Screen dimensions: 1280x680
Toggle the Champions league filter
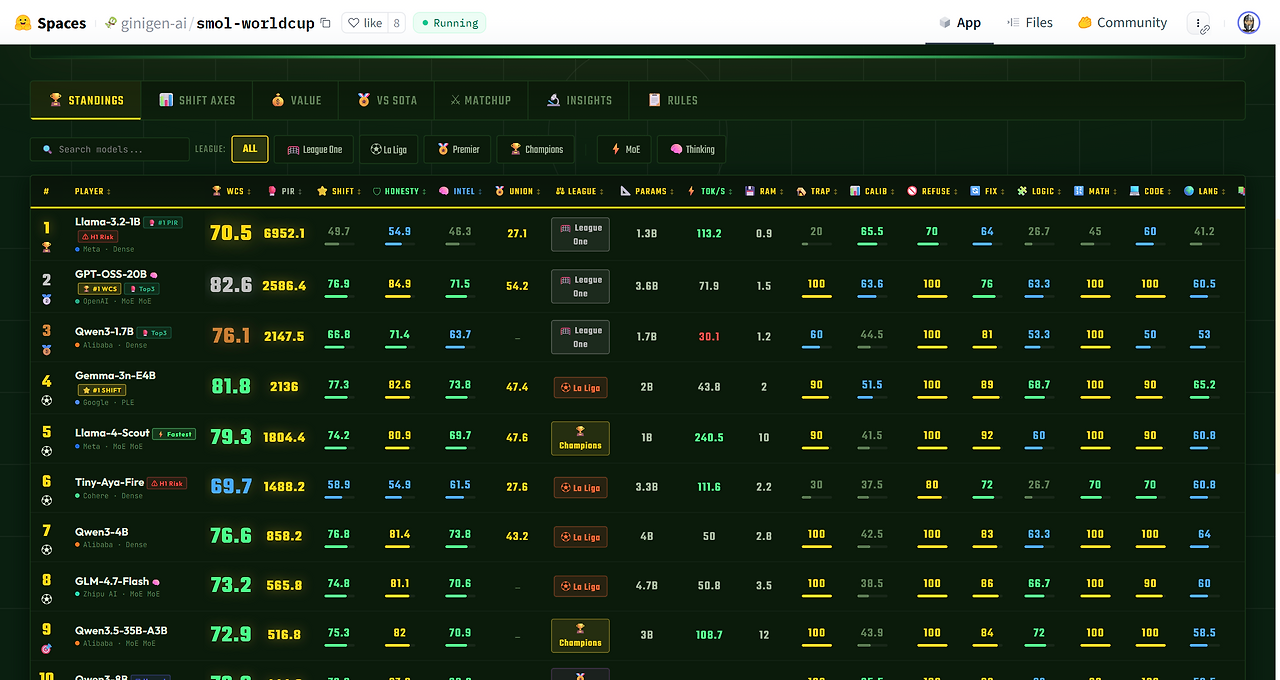point(536,149)
